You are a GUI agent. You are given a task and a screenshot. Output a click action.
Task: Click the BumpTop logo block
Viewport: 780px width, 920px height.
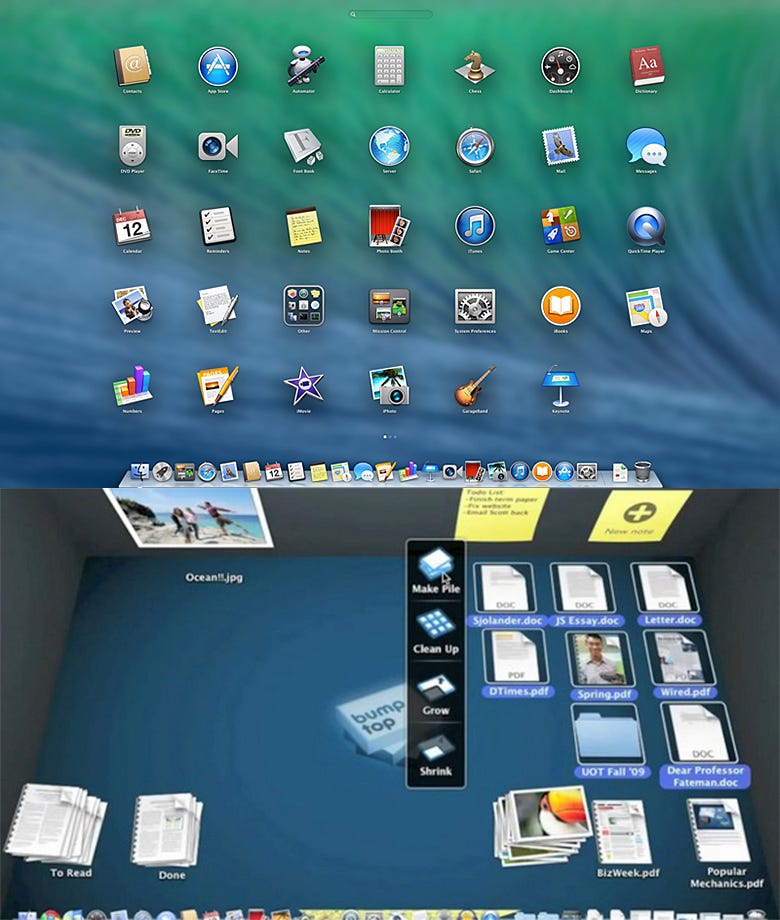point(374,723)
